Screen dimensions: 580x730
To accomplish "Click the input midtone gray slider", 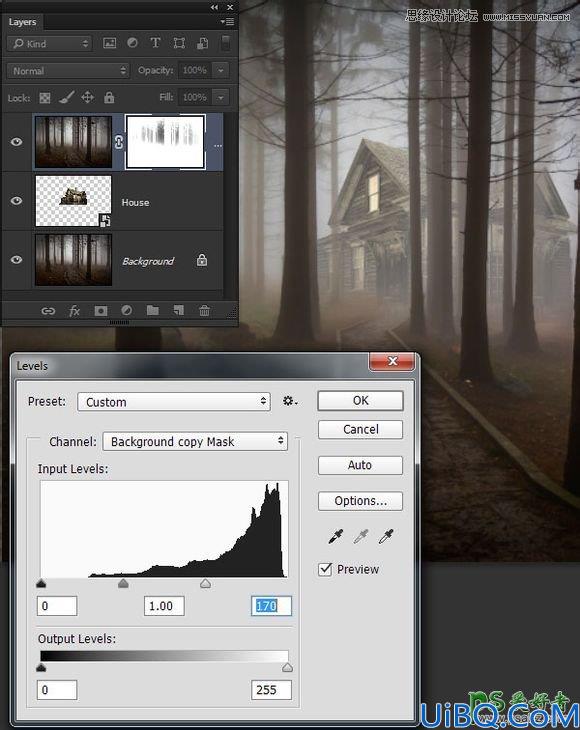I will (x=123, y=583).
